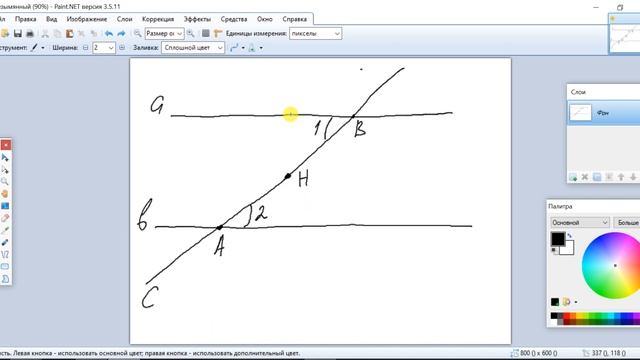Toggle the pixel grid icon
Screen dimensions: 640x360
(206, 33)
